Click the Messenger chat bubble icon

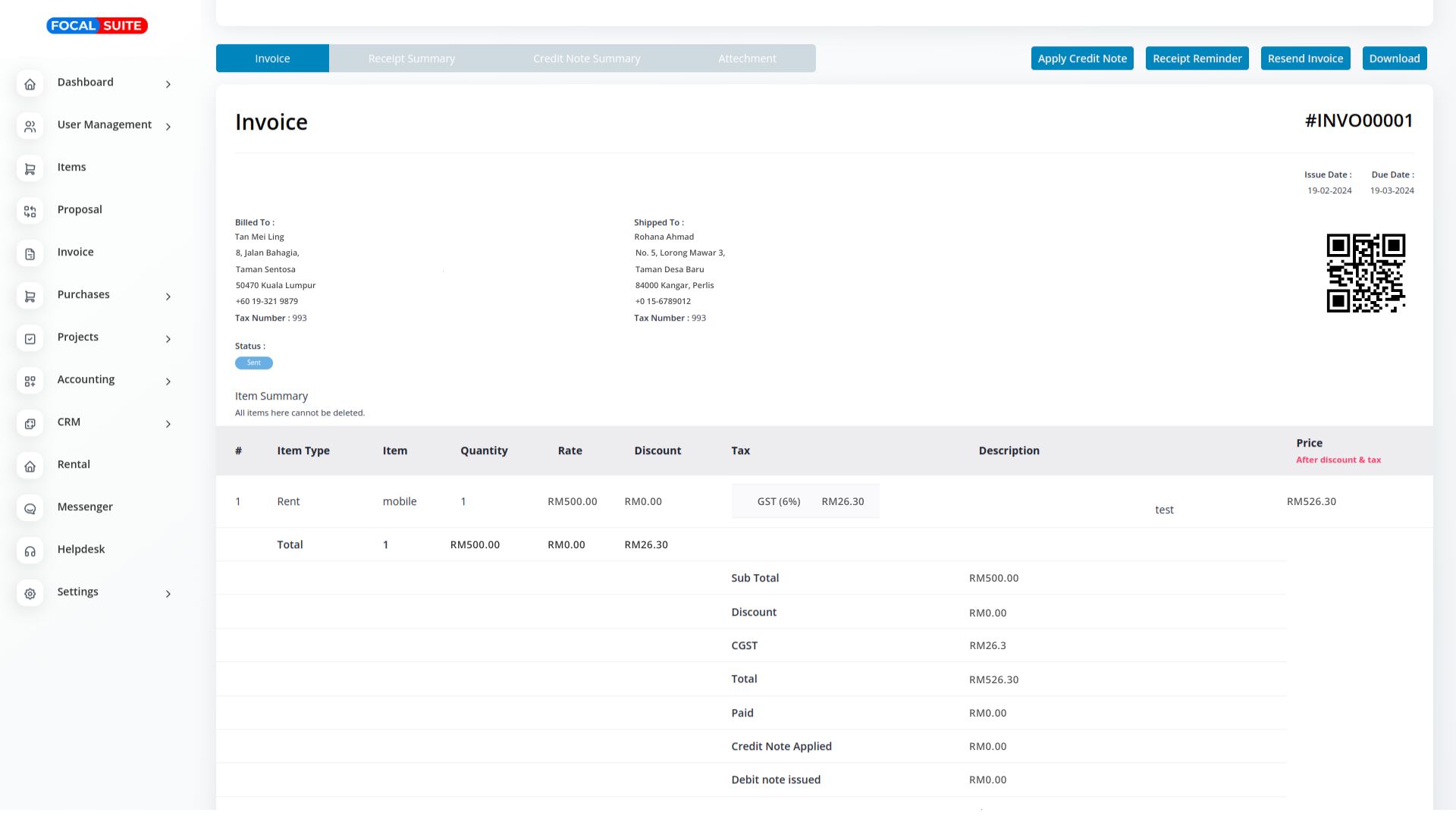[x=30, y=509]
